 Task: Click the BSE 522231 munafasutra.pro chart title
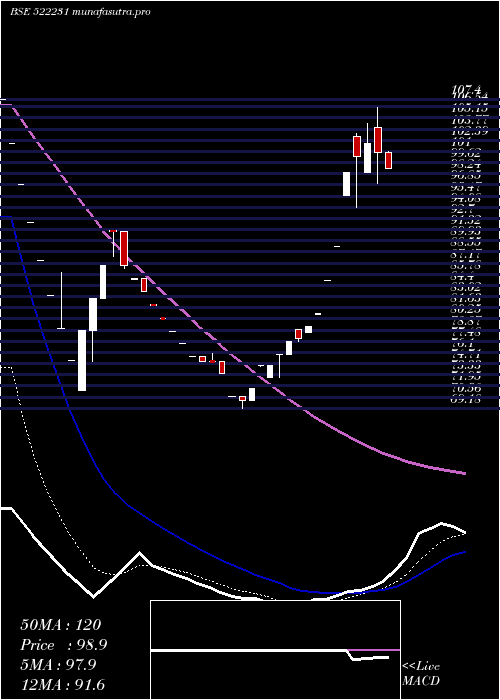(x=80, y=12)
